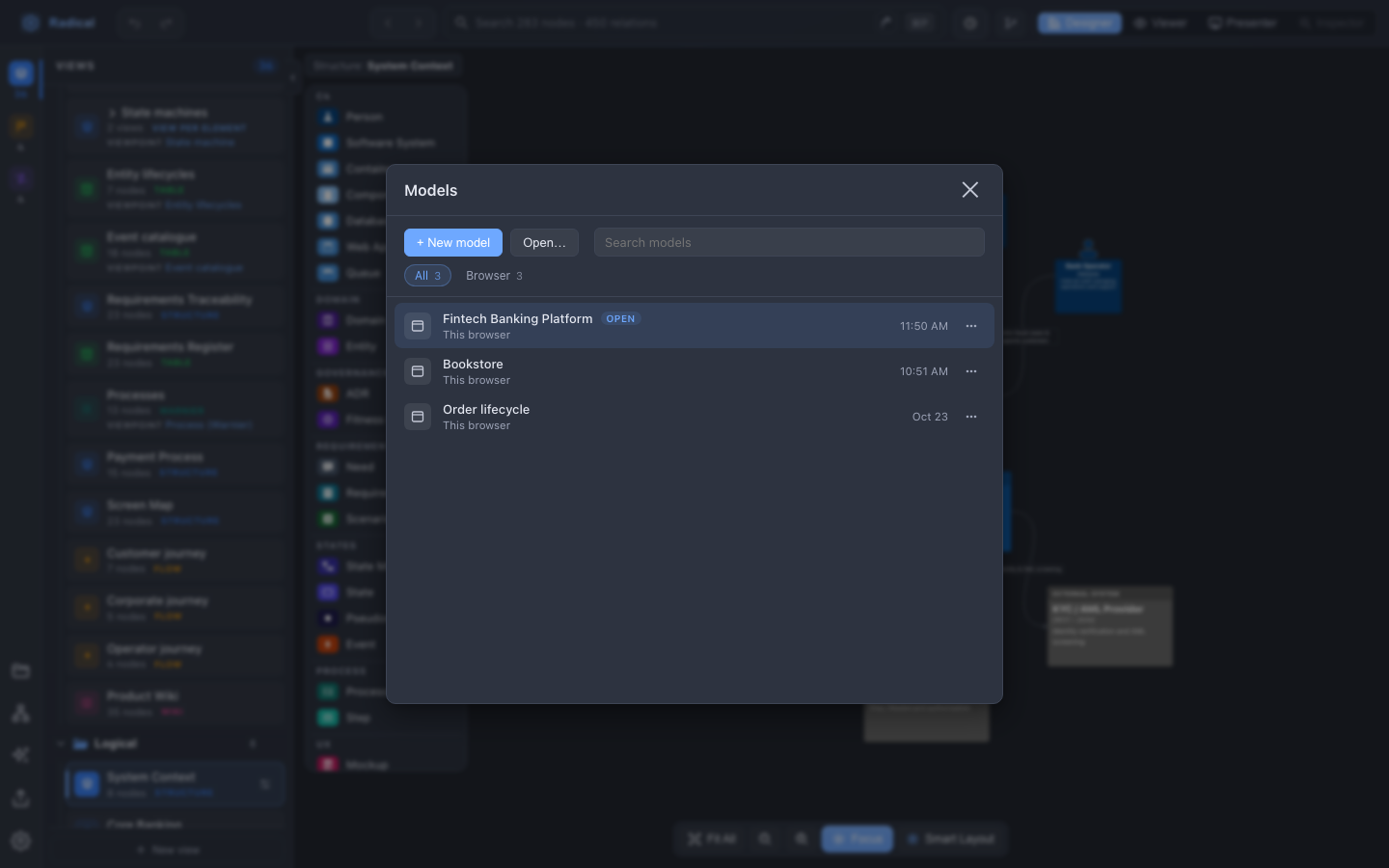The width and height of the screenshot is (1389, 868).
Task: Click the Bookstore model icon
Action: [x=418, y=371]
